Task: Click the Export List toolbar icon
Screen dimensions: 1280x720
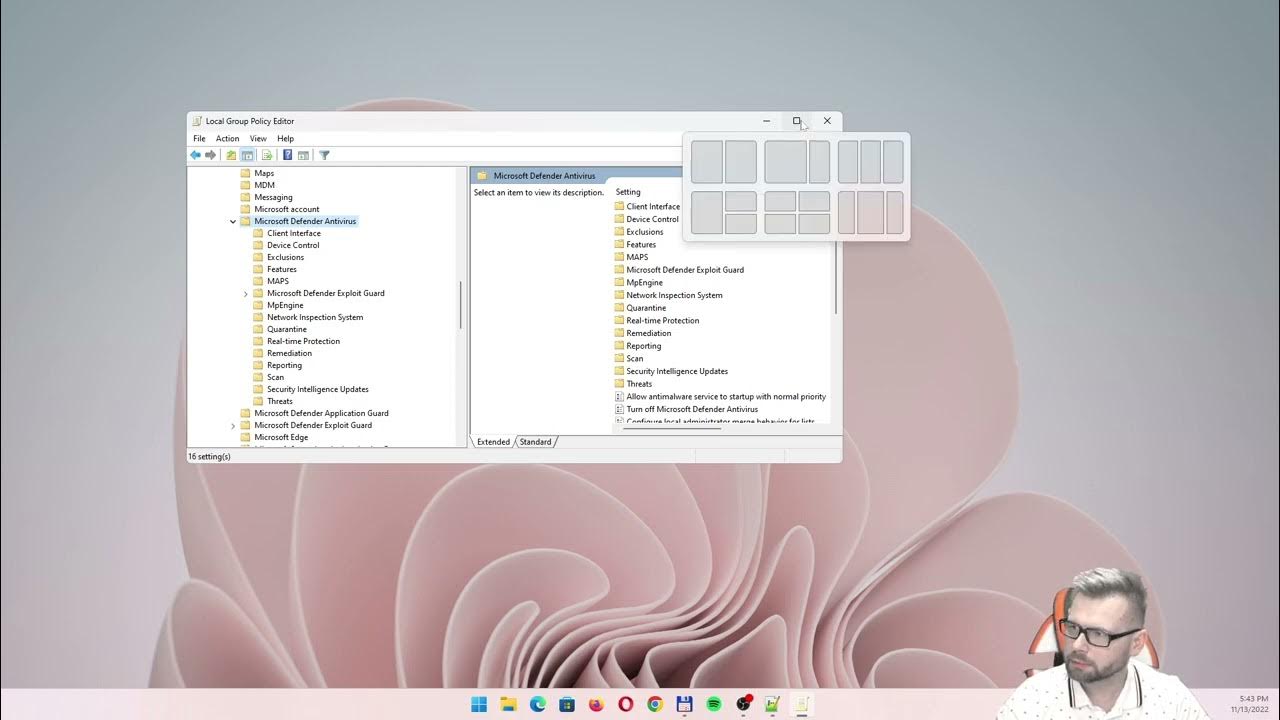Action: (x=267, y=155)
